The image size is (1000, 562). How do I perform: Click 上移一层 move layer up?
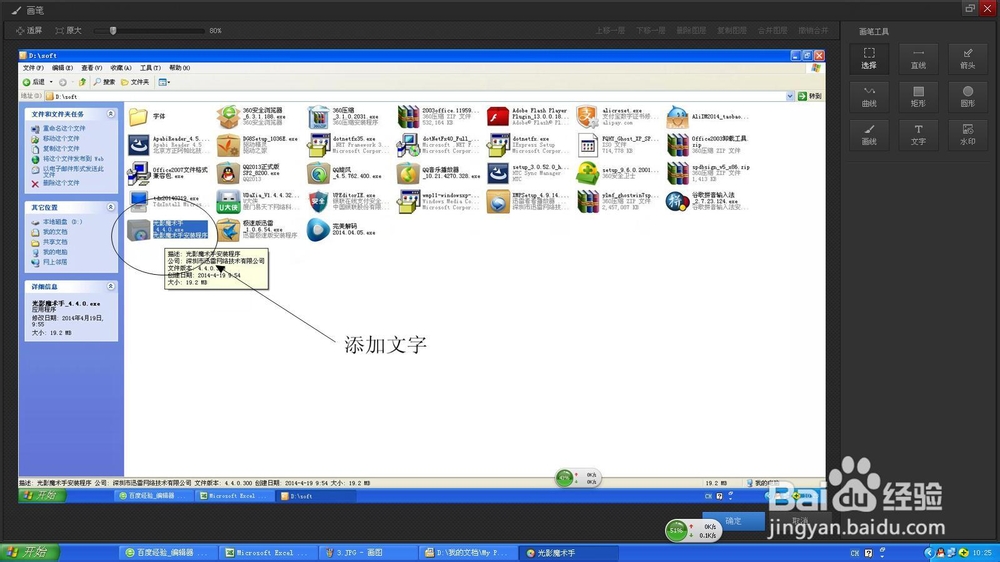click(x=610, y=30)
